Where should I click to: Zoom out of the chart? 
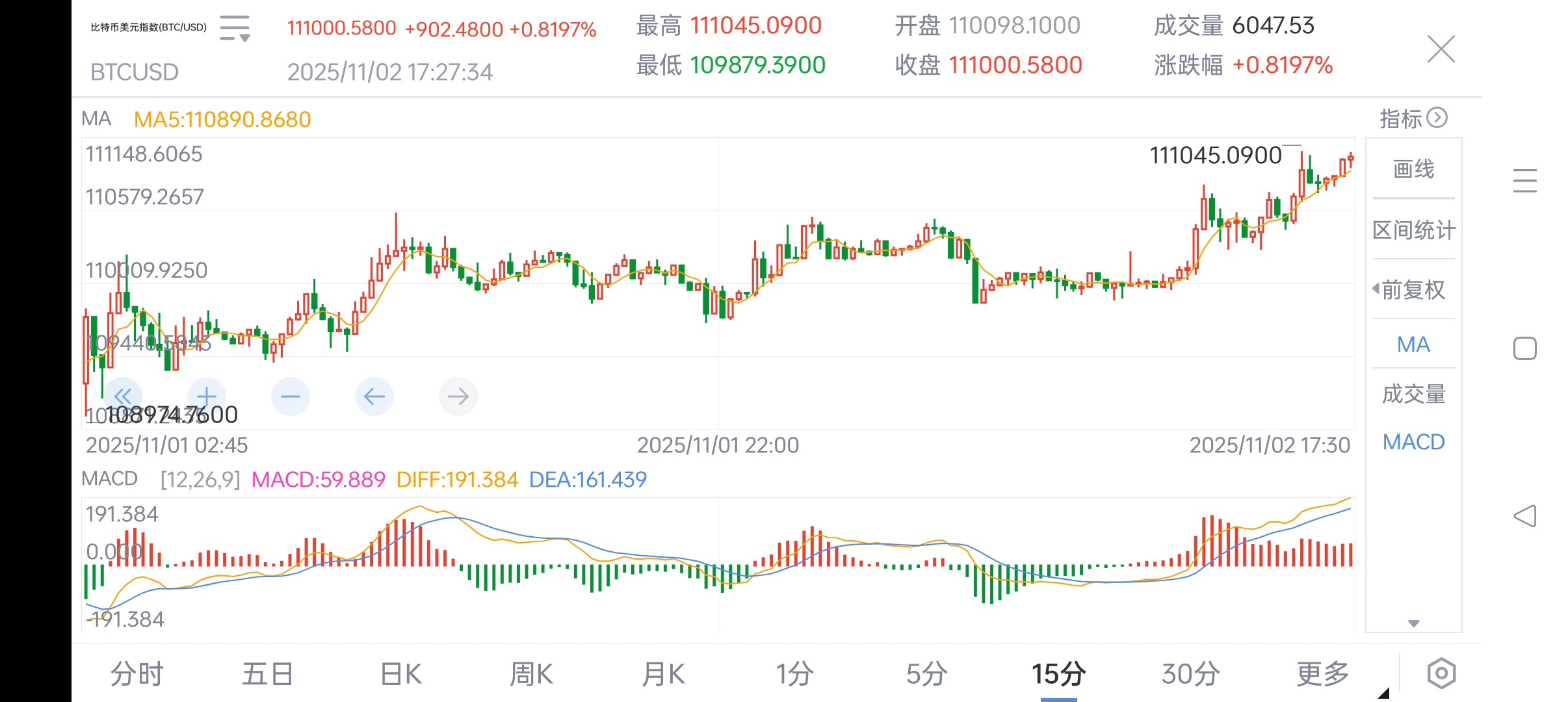click(290, 396)
